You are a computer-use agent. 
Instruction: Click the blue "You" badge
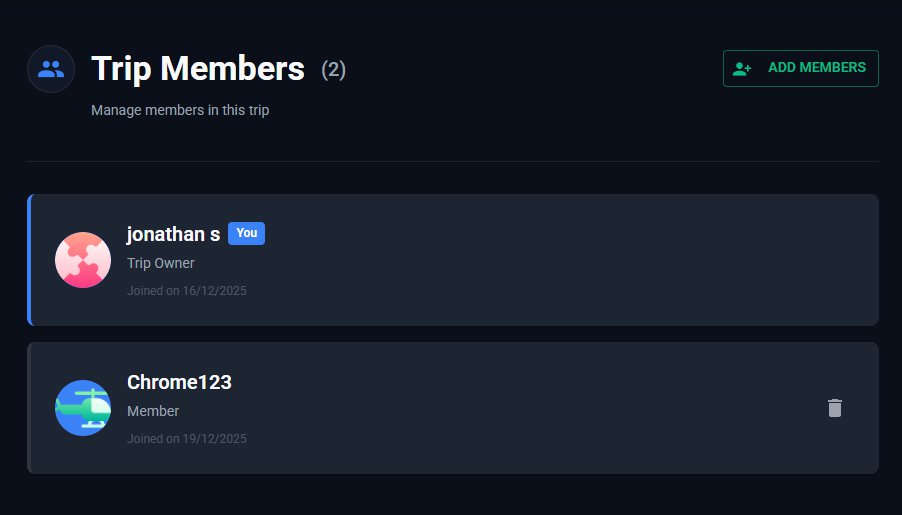(246, 233)
